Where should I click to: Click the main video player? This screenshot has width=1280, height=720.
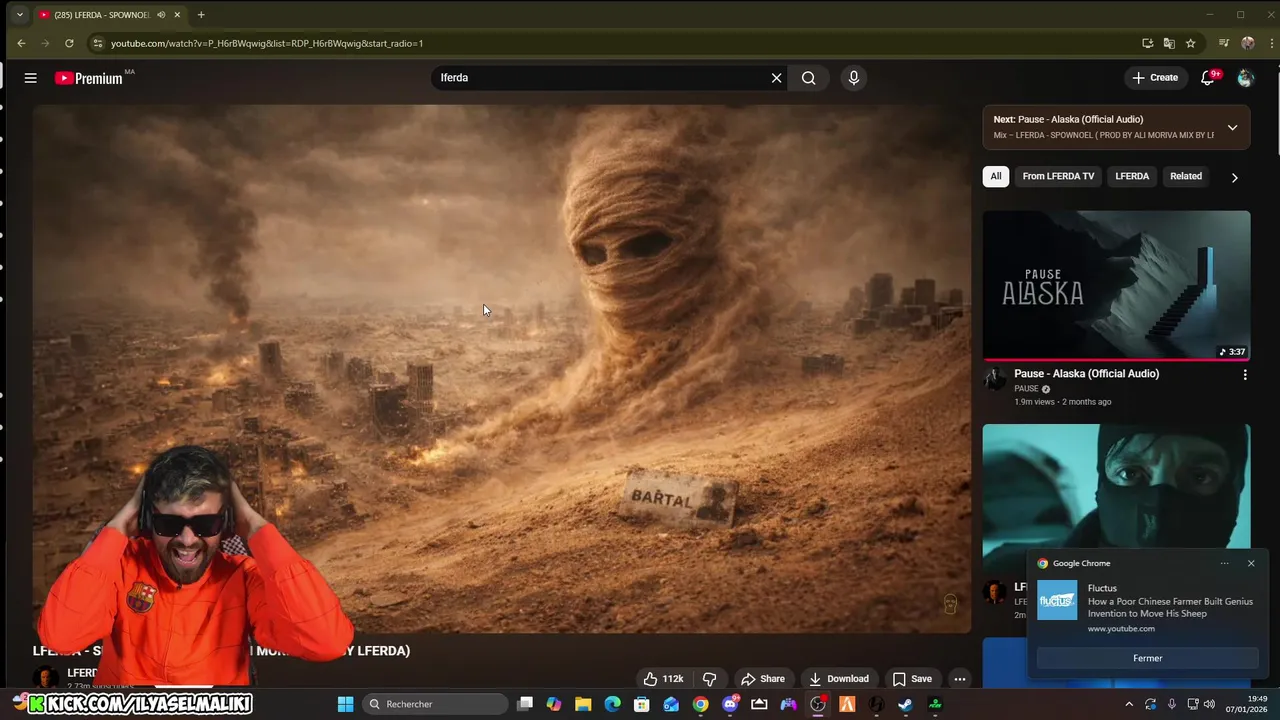pos(501,369)
